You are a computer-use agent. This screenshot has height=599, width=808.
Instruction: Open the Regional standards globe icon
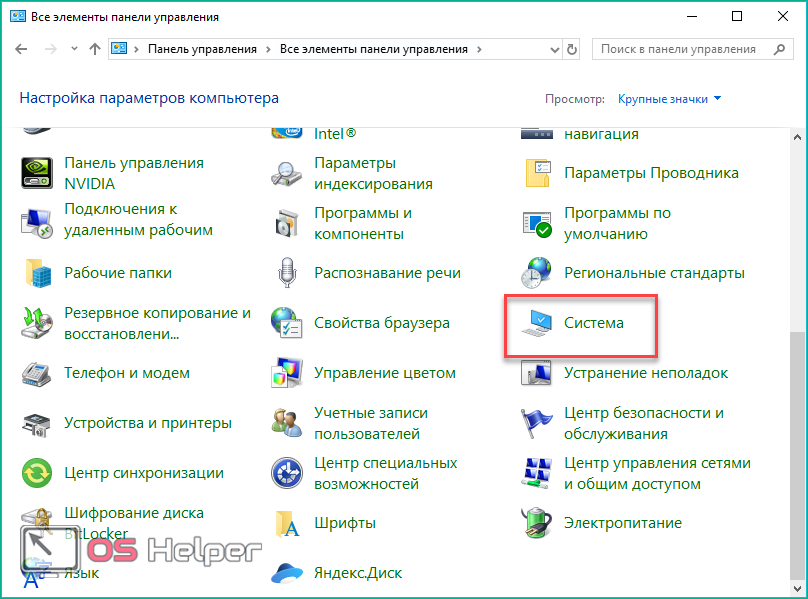point(536,273)
